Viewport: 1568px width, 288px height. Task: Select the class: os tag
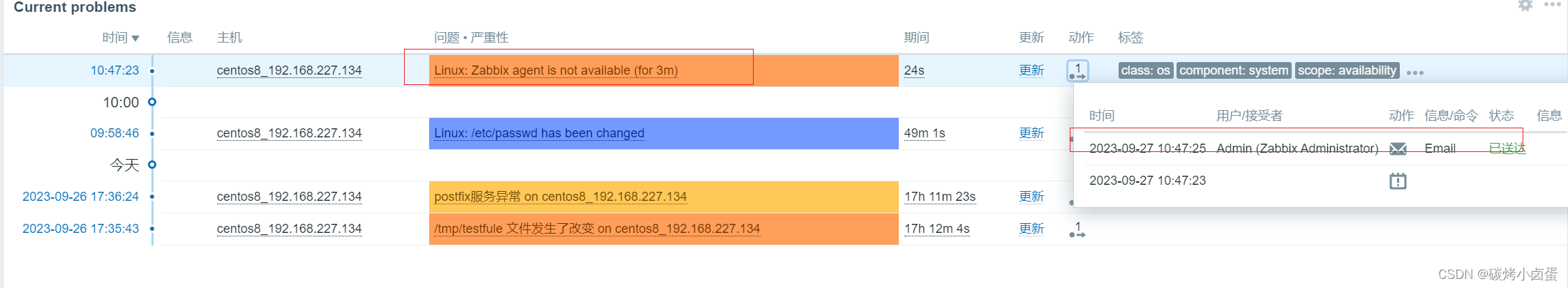pyautogui.click(x=1146, y=70)
